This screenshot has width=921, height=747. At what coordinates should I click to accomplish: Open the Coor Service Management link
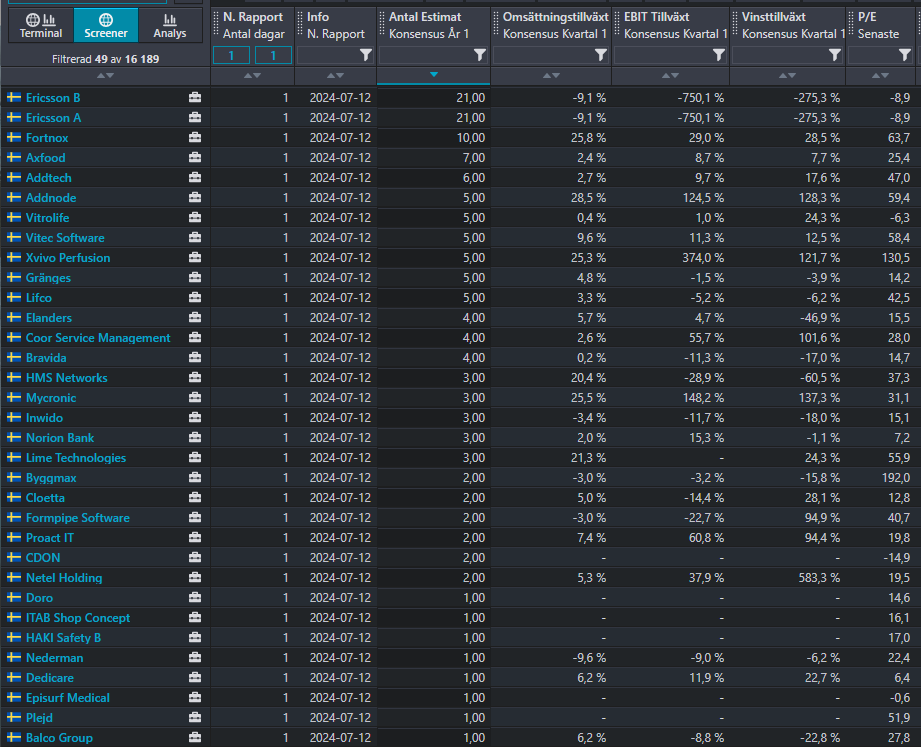coord(98,338)
